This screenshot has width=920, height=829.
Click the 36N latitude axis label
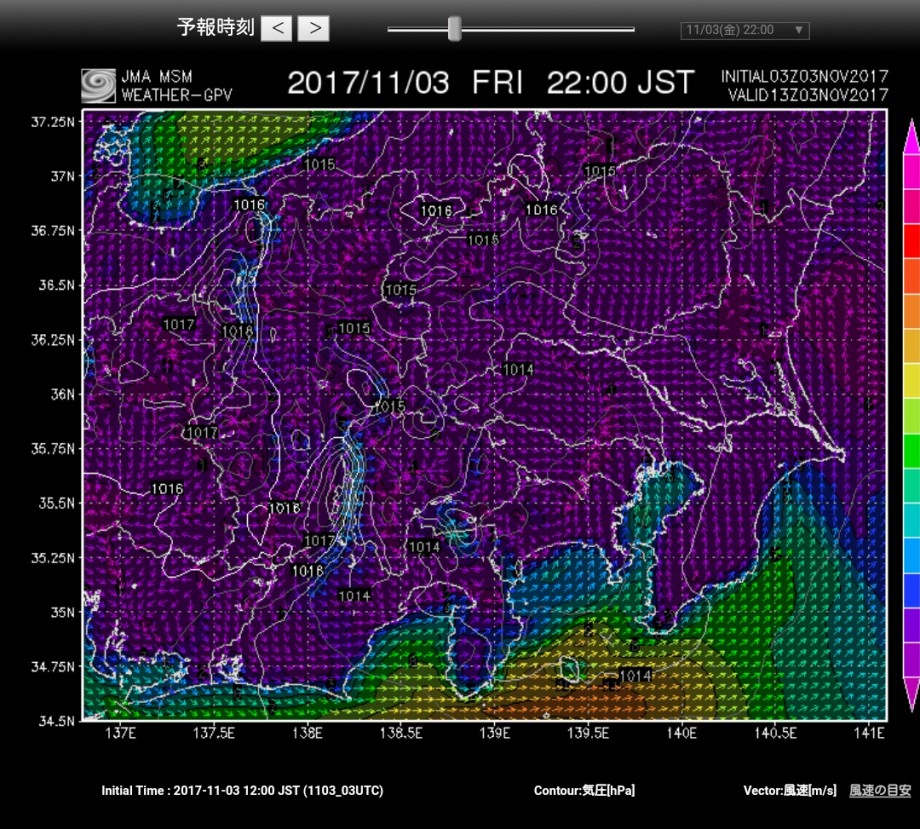pos(62,394)
